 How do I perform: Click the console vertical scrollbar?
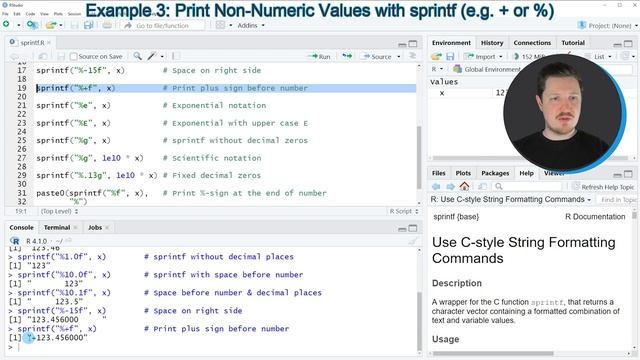coord(419,320)
